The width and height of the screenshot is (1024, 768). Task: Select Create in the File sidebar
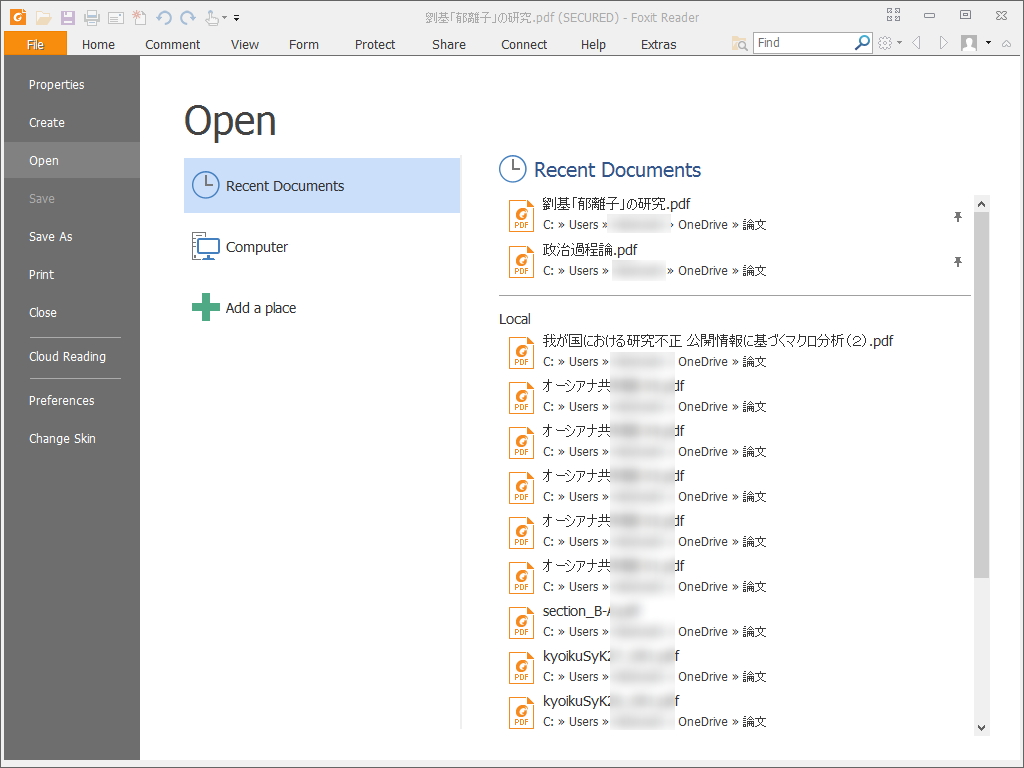[72, 123]
